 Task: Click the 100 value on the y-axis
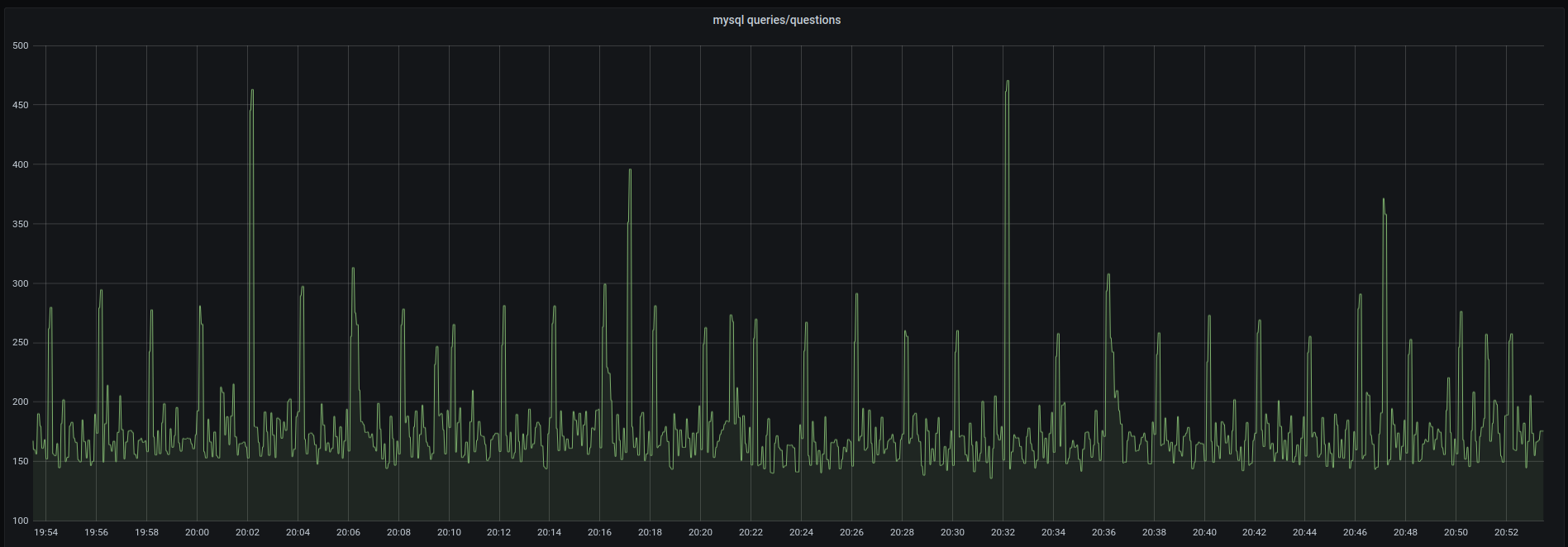(21, 521)
